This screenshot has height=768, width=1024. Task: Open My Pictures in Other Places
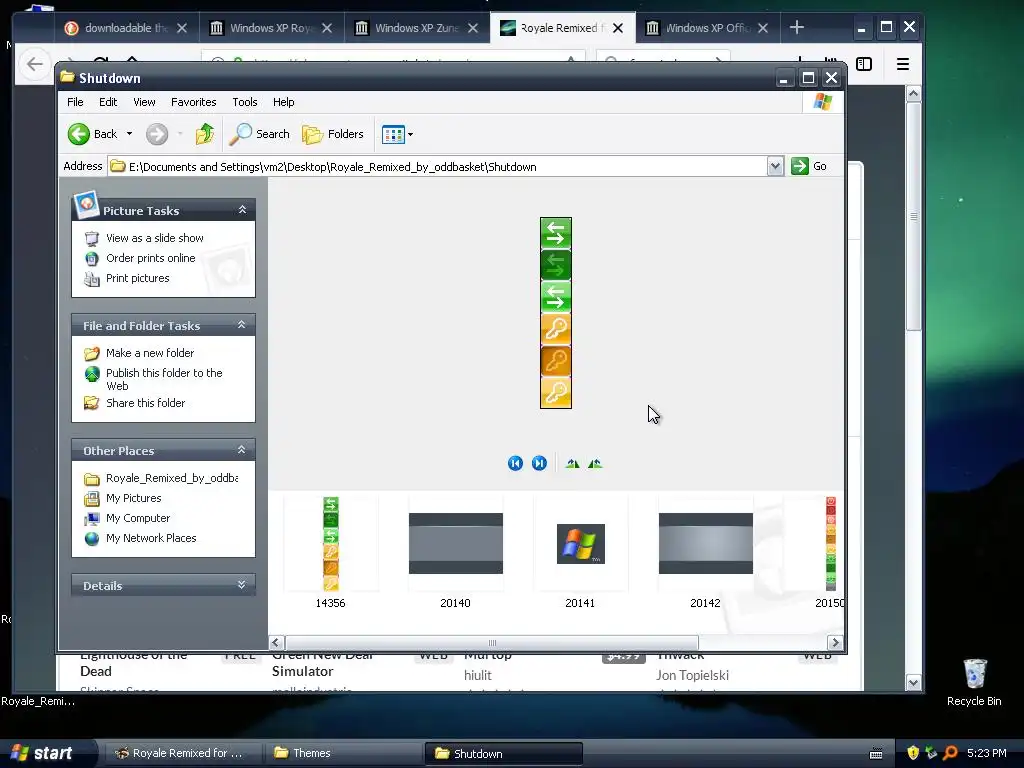(134, 498)
